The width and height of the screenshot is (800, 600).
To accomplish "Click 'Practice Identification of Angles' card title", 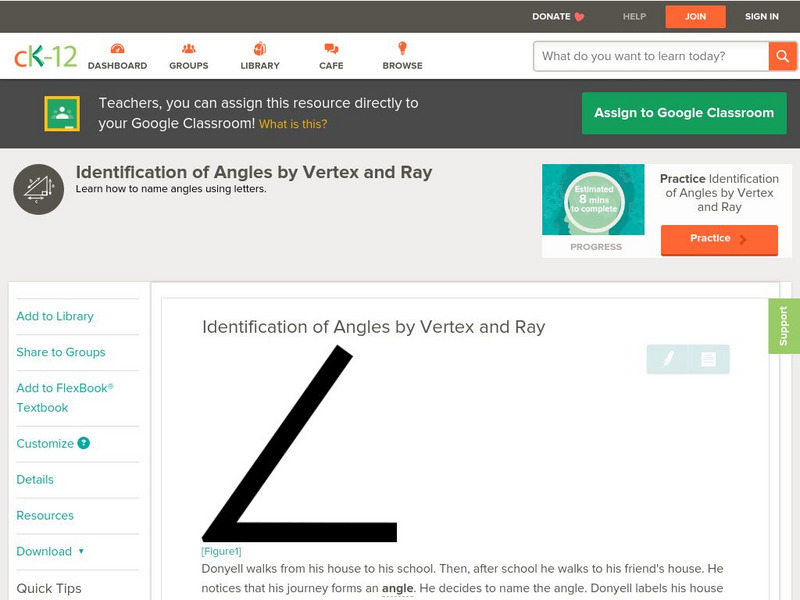I will 719,193.
